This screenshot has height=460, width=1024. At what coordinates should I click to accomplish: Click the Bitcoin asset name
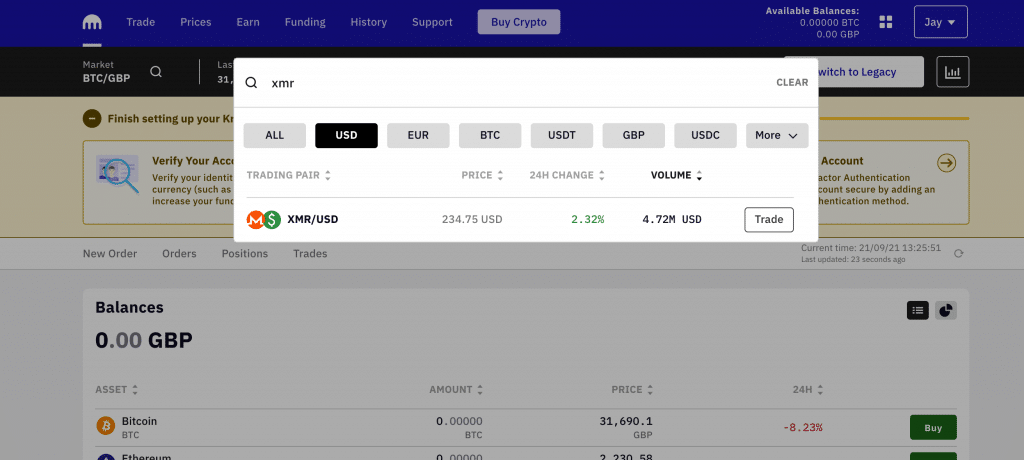click(x=139, y=421)
